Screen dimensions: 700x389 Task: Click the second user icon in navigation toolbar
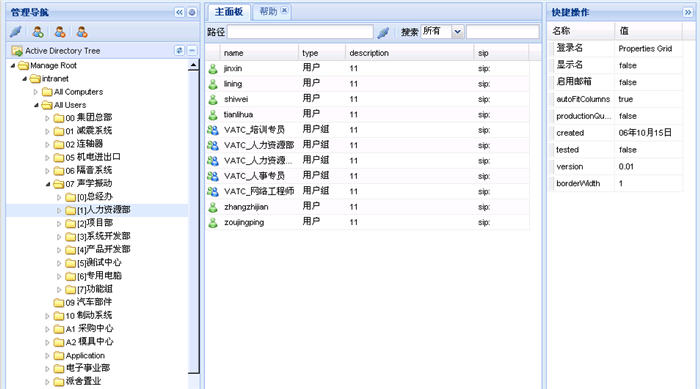coord(60,32)
